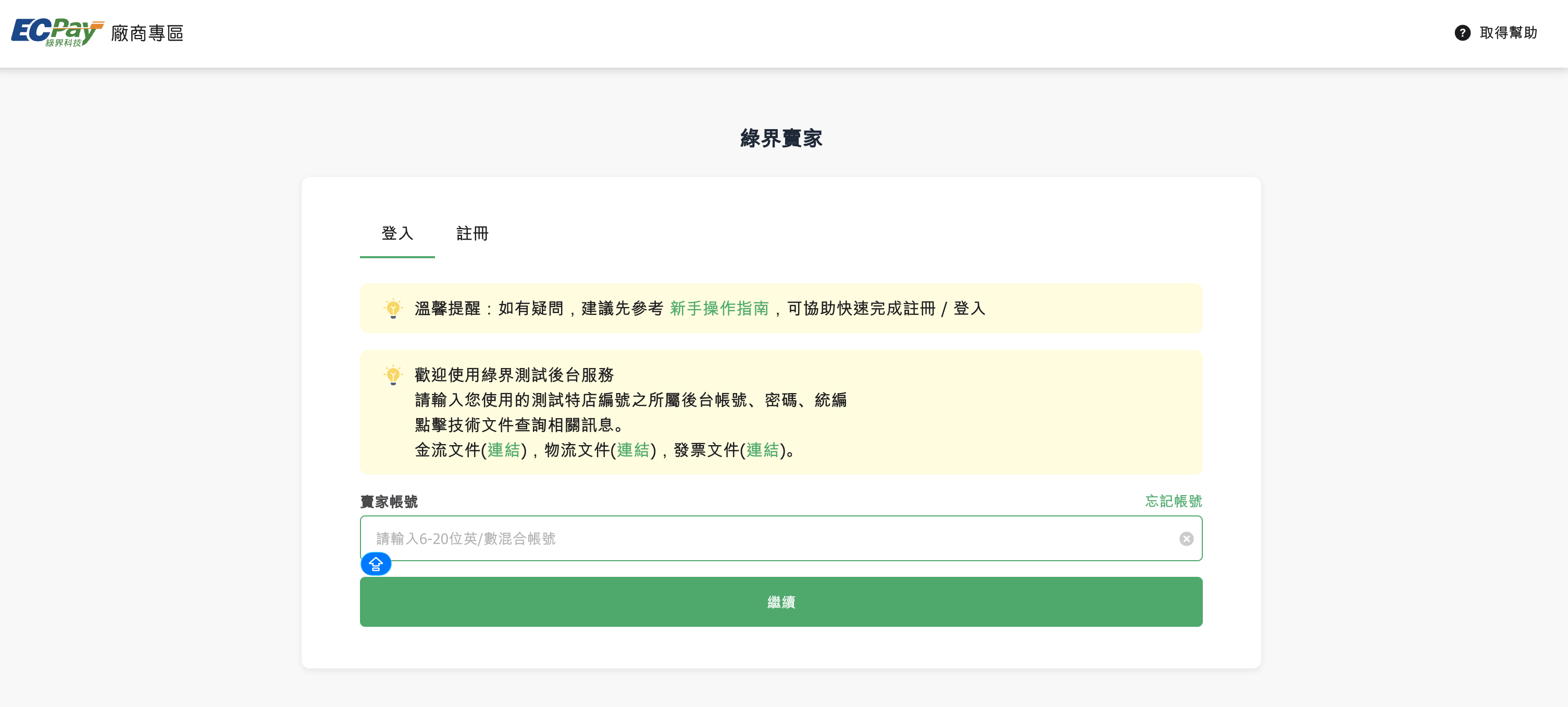The width and height of the screenshot is (1568, 707).
Task: Click the lightbulb icon on the welcome notice
Action: coord(393,375)
